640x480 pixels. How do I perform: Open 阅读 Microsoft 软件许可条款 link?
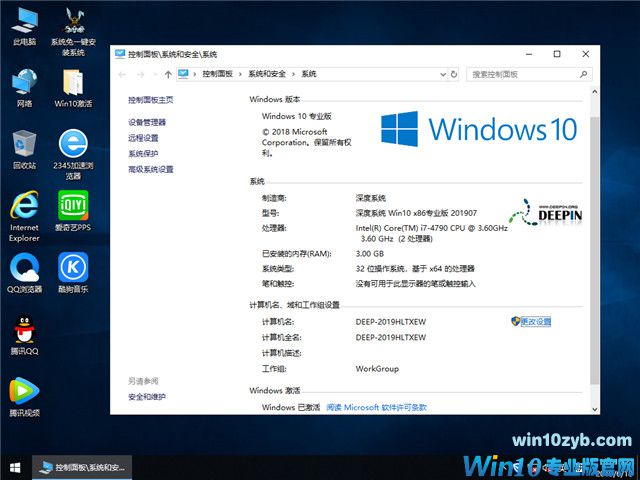pyautogui.click(x=376, y=407)
